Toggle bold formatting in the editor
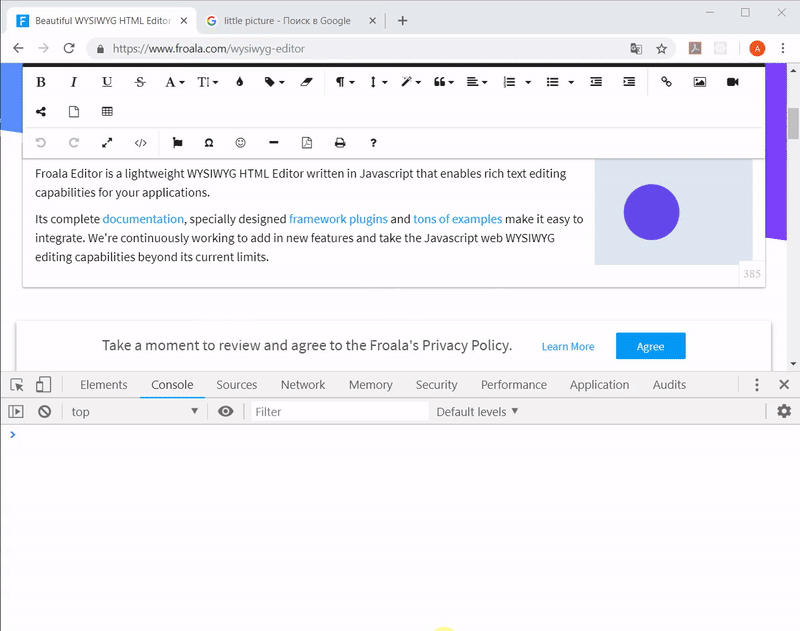The image size is (800, 631). point(40,81)
